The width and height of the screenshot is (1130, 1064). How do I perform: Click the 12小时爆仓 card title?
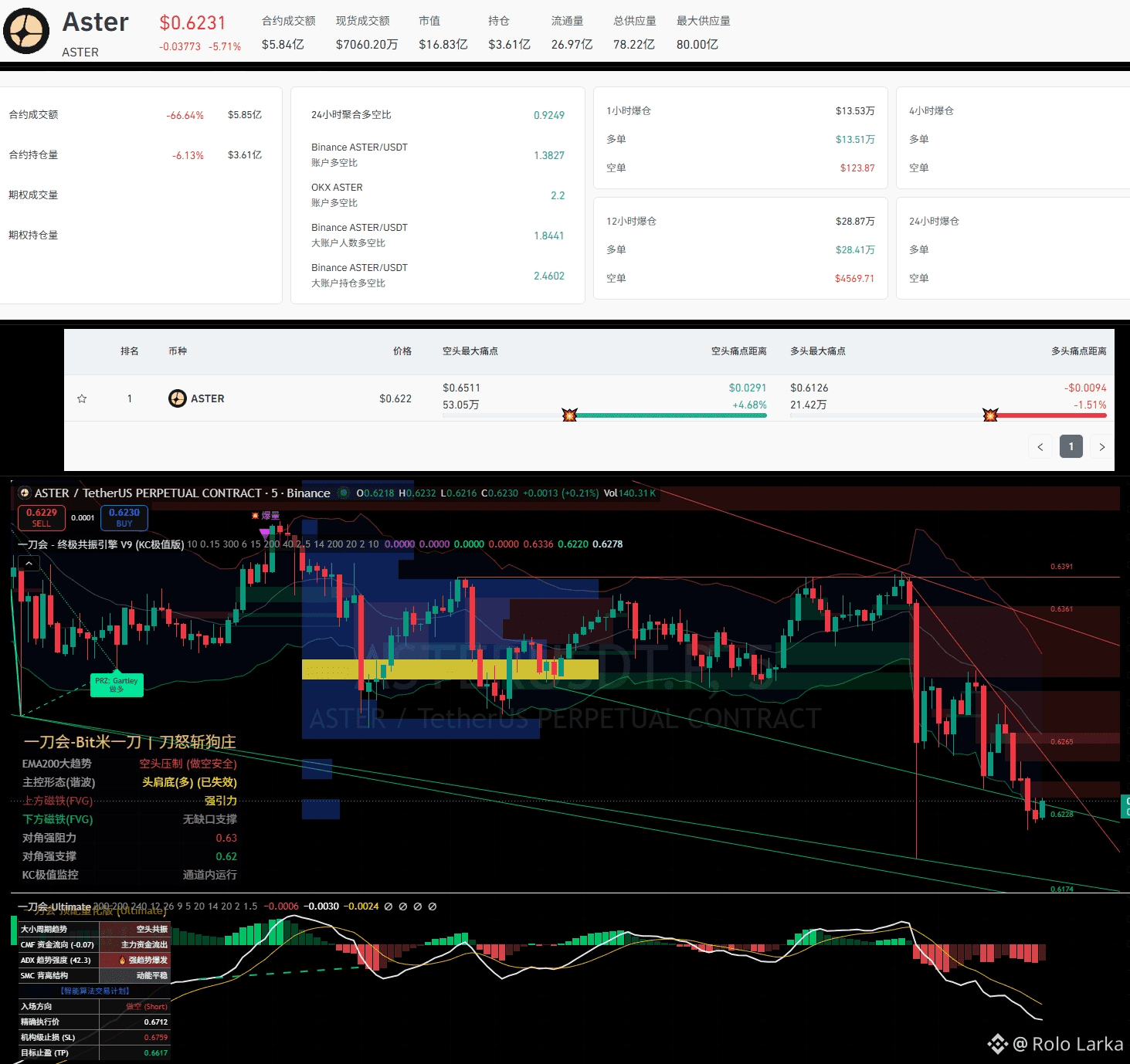(x=632, y=222)
